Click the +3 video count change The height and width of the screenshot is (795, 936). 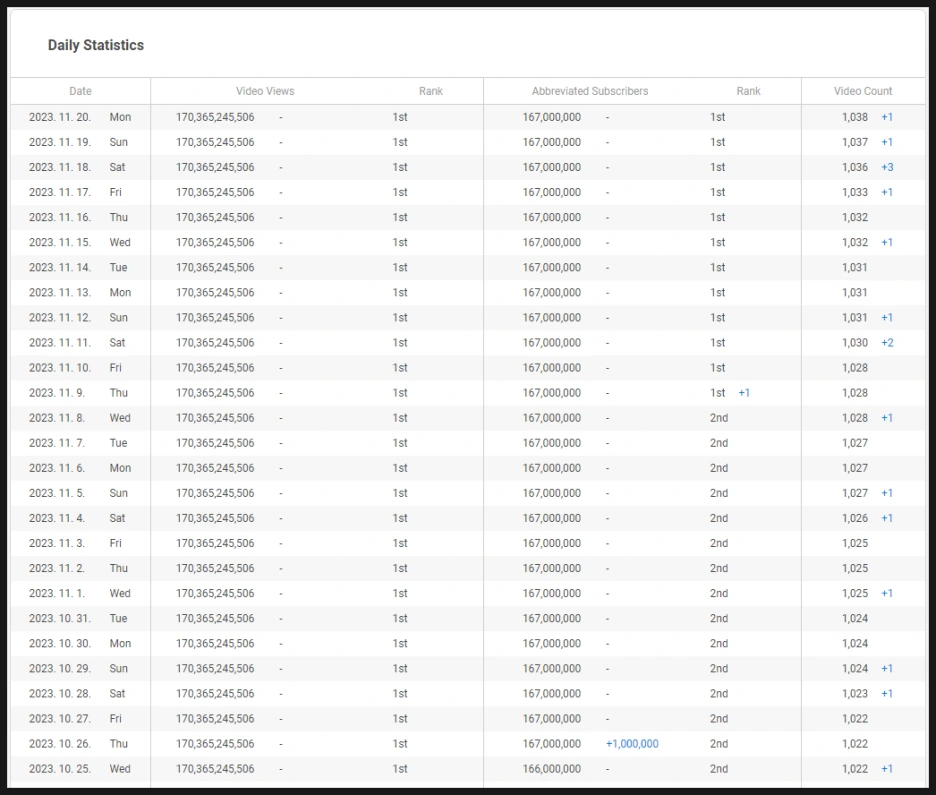click(887, 167)
